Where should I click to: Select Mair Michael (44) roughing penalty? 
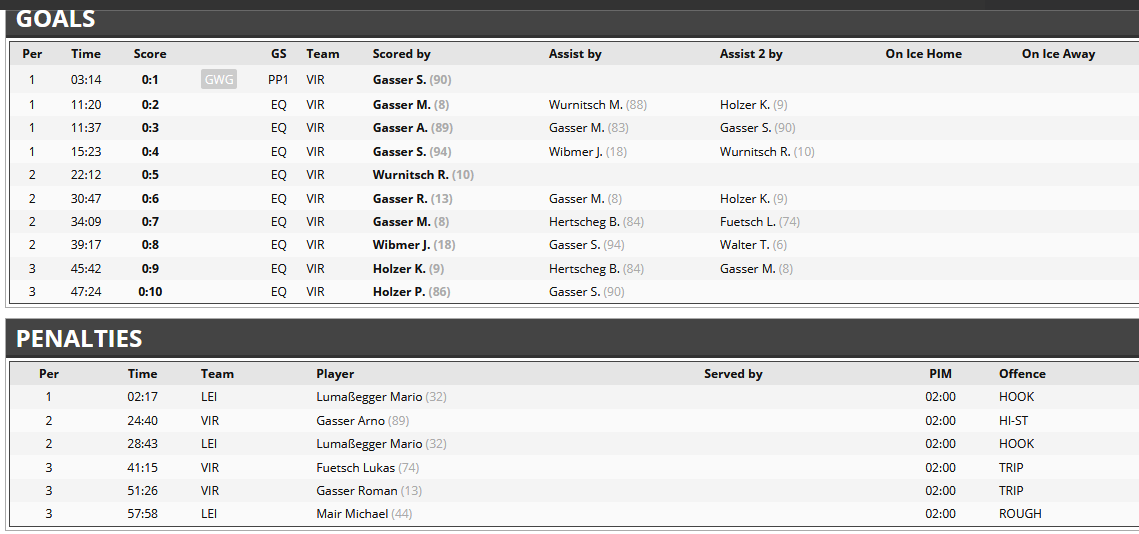[364, 514]
